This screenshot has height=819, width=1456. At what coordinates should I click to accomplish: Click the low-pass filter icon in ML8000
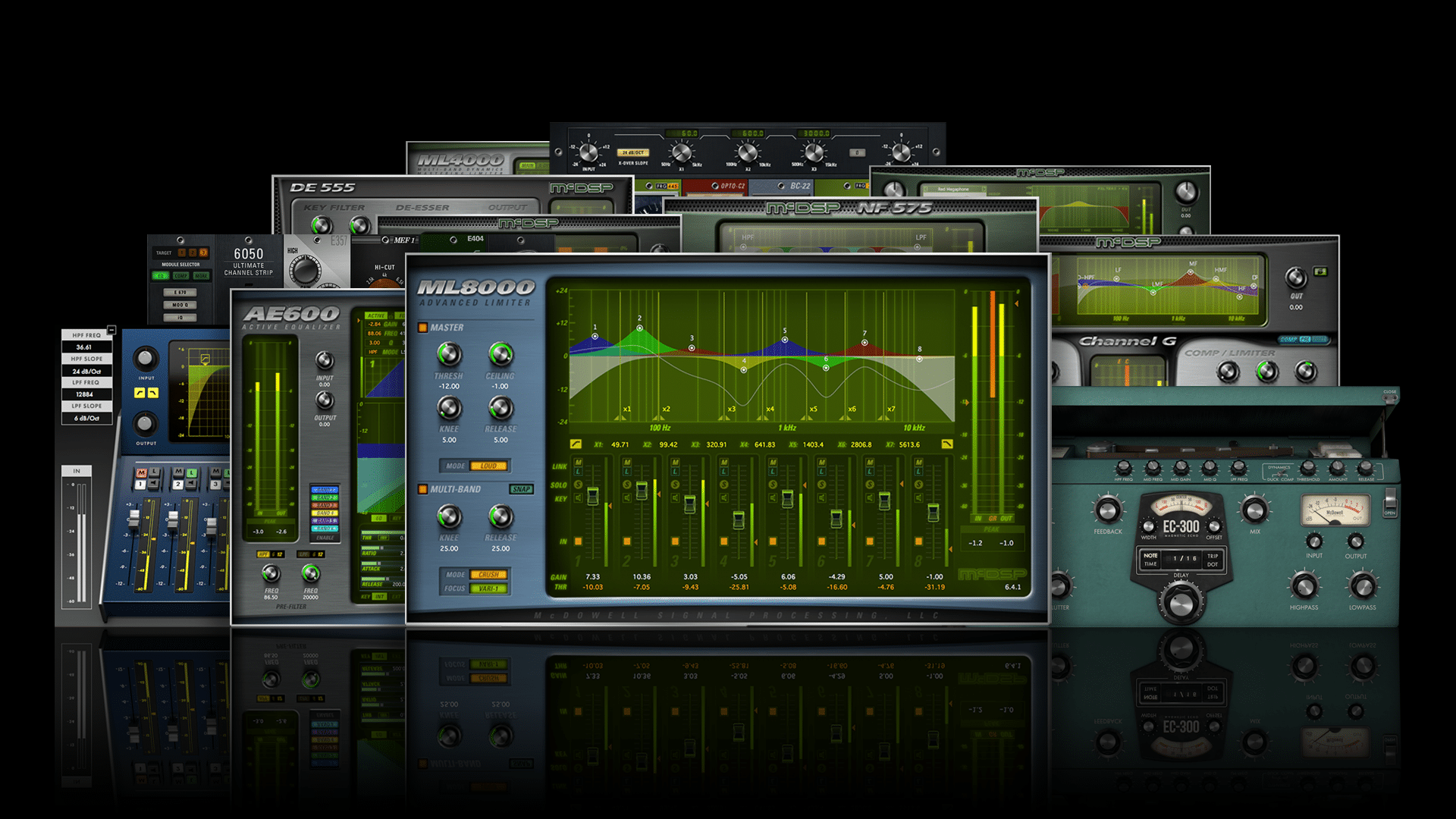[x=947, y=444]
